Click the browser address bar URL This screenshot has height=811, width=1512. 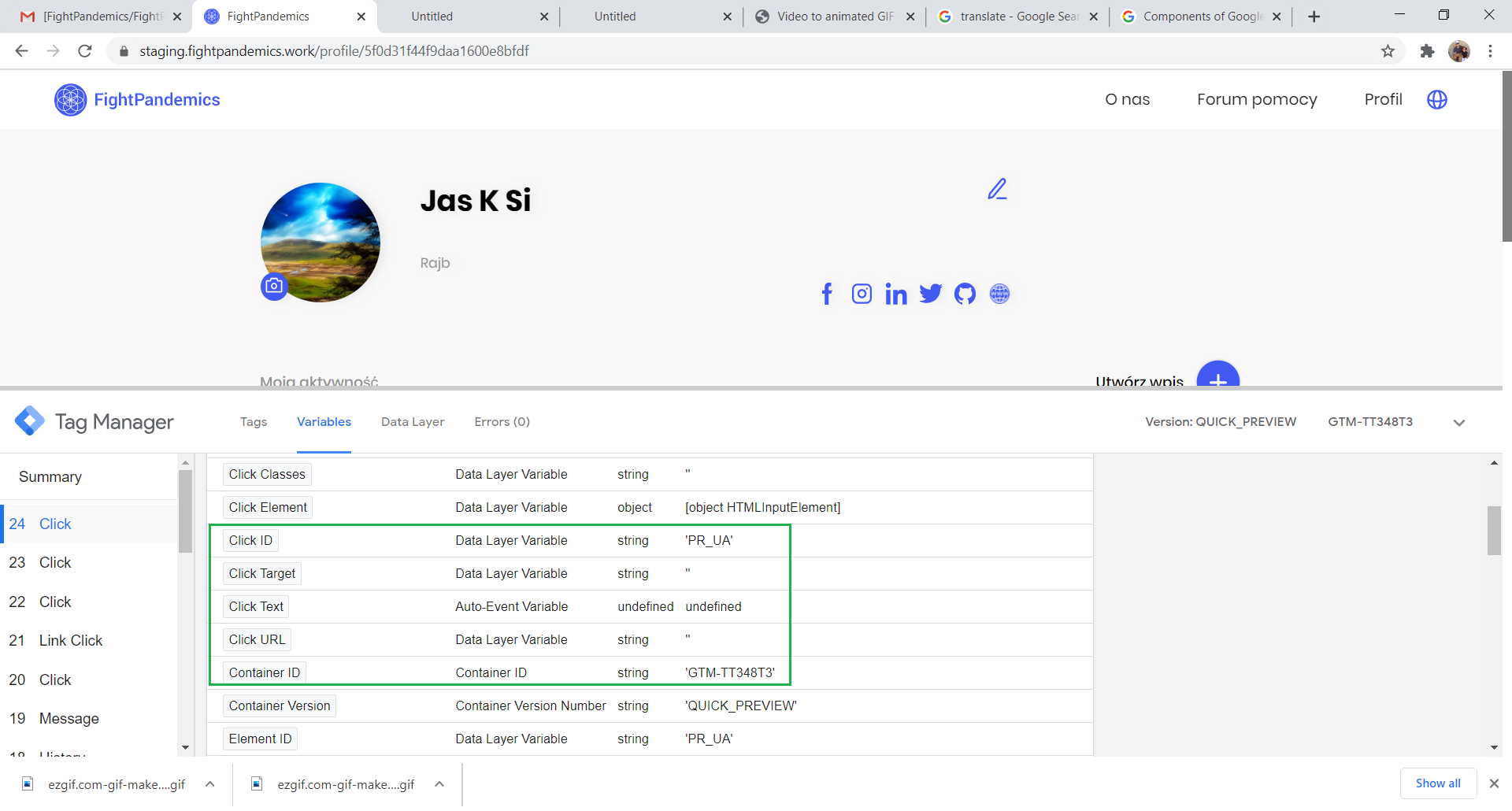tap(334, 51)
